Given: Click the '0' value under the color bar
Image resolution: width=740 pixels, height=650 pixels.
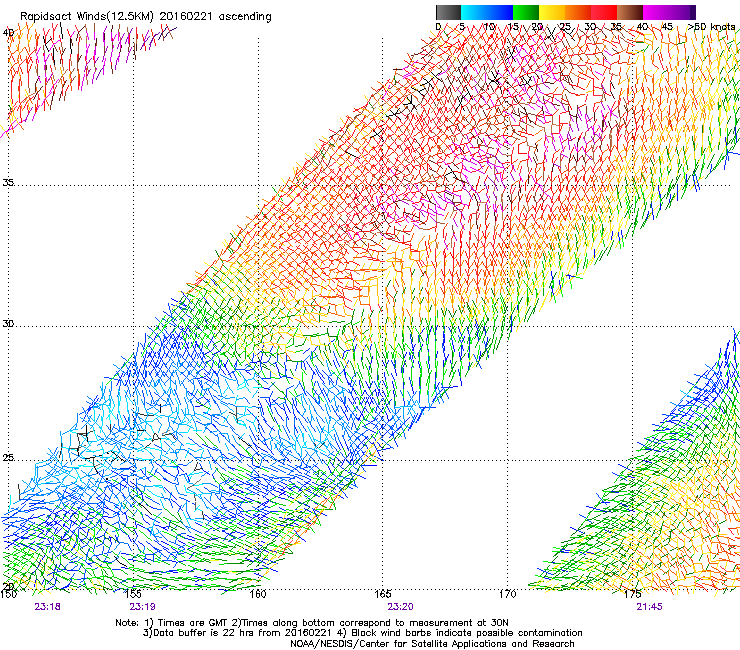Looking at the screenshot, I should [438, 27].
